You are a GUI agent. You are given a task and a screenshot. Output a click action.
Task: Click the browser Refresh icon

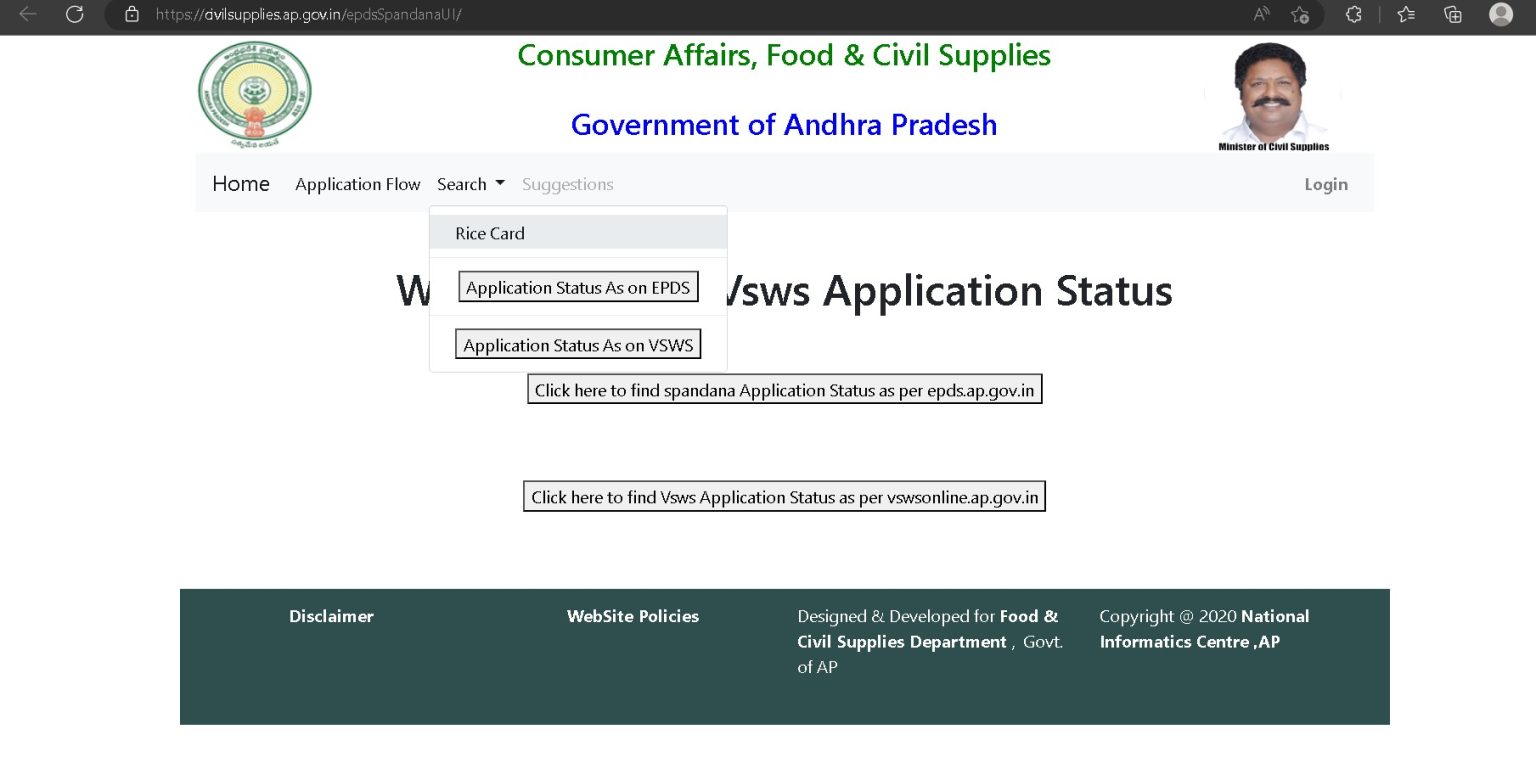tap(74, 16)
